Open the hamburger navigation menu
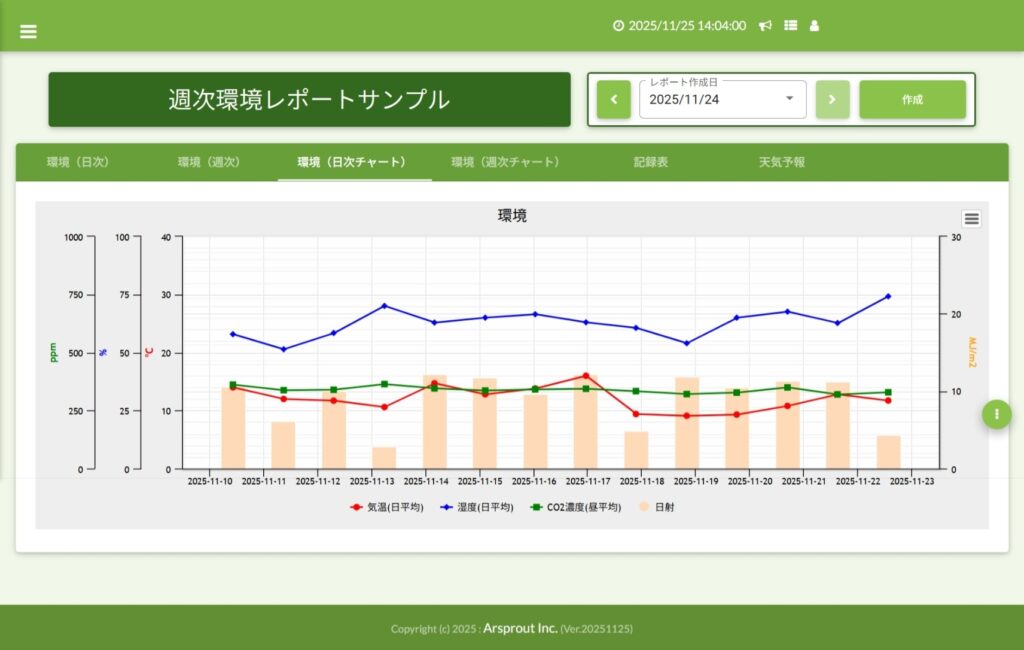The width and height of the screenshot is (1024, 650). pyautogui.click(x=28, y=31)
